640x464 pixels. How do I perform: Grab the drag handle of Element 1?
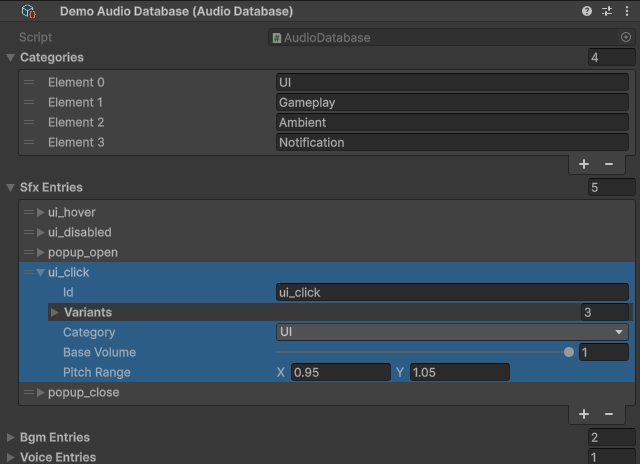(29, 102)
